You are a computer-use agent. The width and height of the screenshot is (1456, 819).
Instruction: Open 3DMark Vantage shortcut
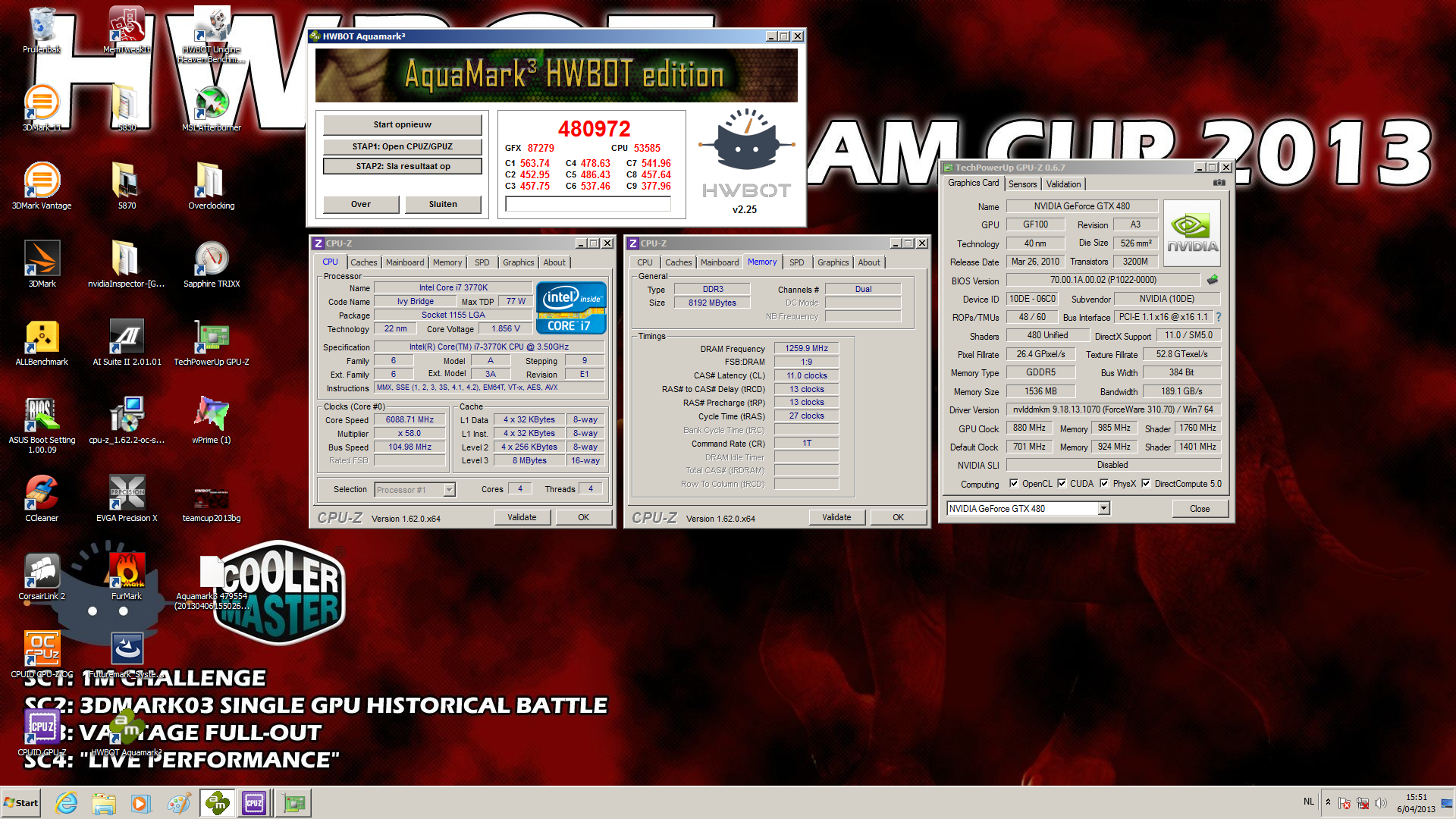coord(42,186)
